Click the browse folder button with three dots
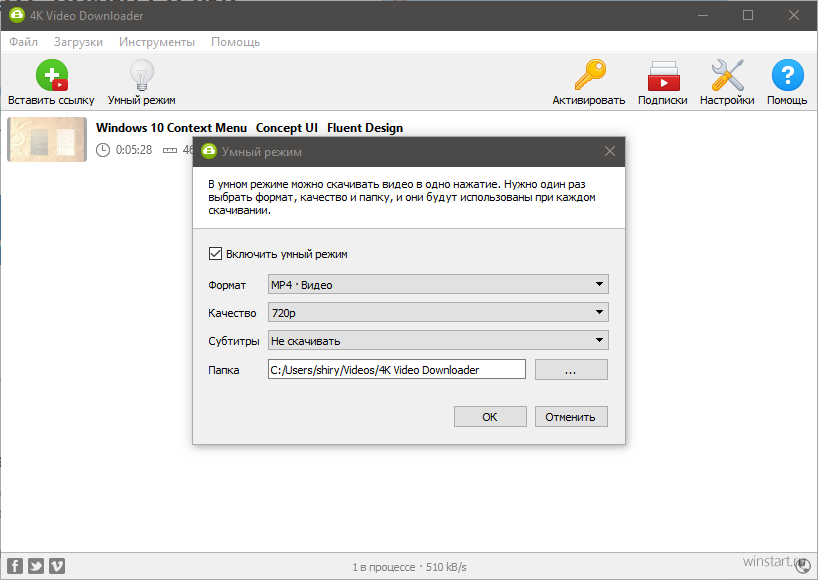Viewport: 818px width, 580px height. click(571, 369)
